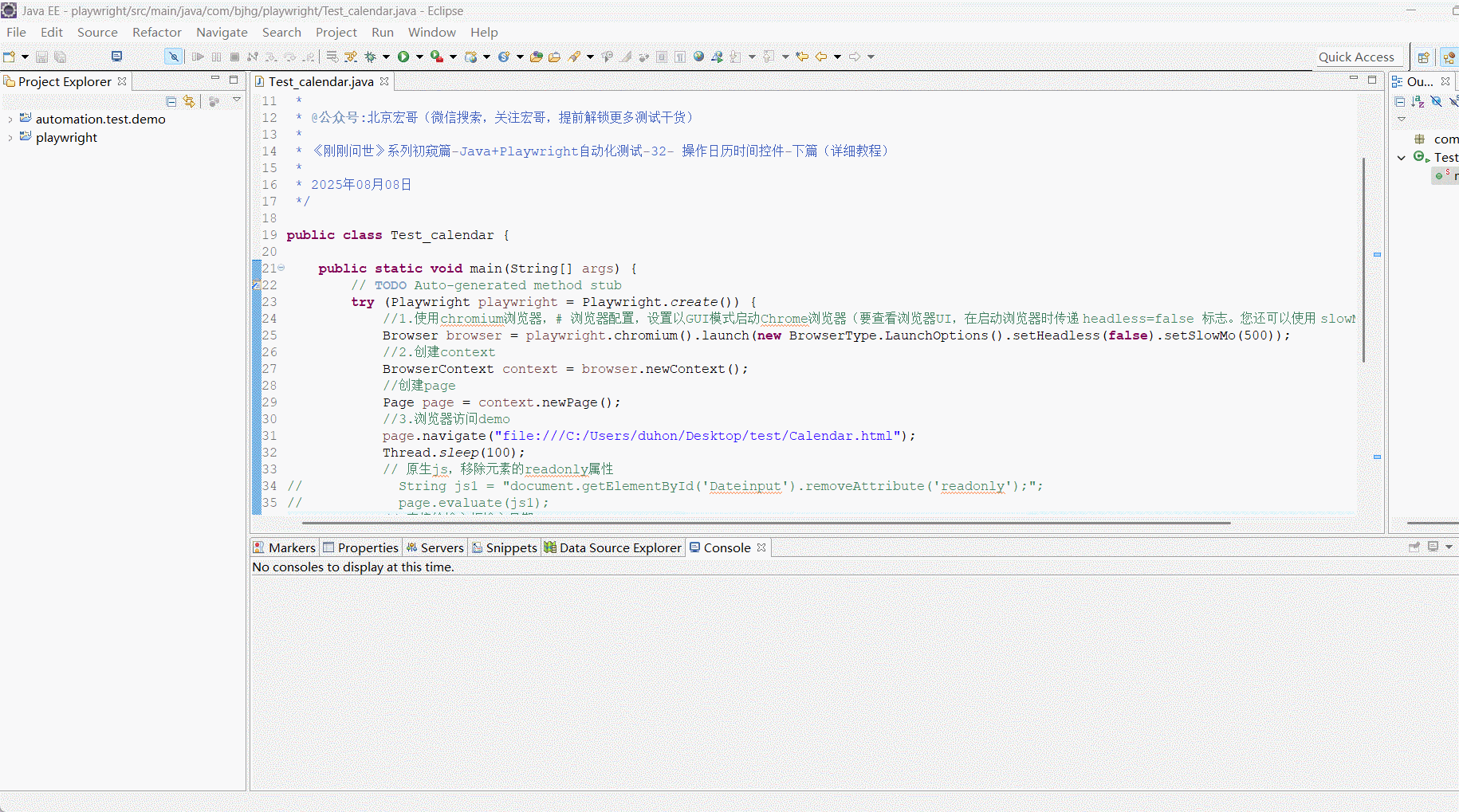The image size is (1459, 812).
Task: Open the Navigate menu
Action: tap(222, 32)
